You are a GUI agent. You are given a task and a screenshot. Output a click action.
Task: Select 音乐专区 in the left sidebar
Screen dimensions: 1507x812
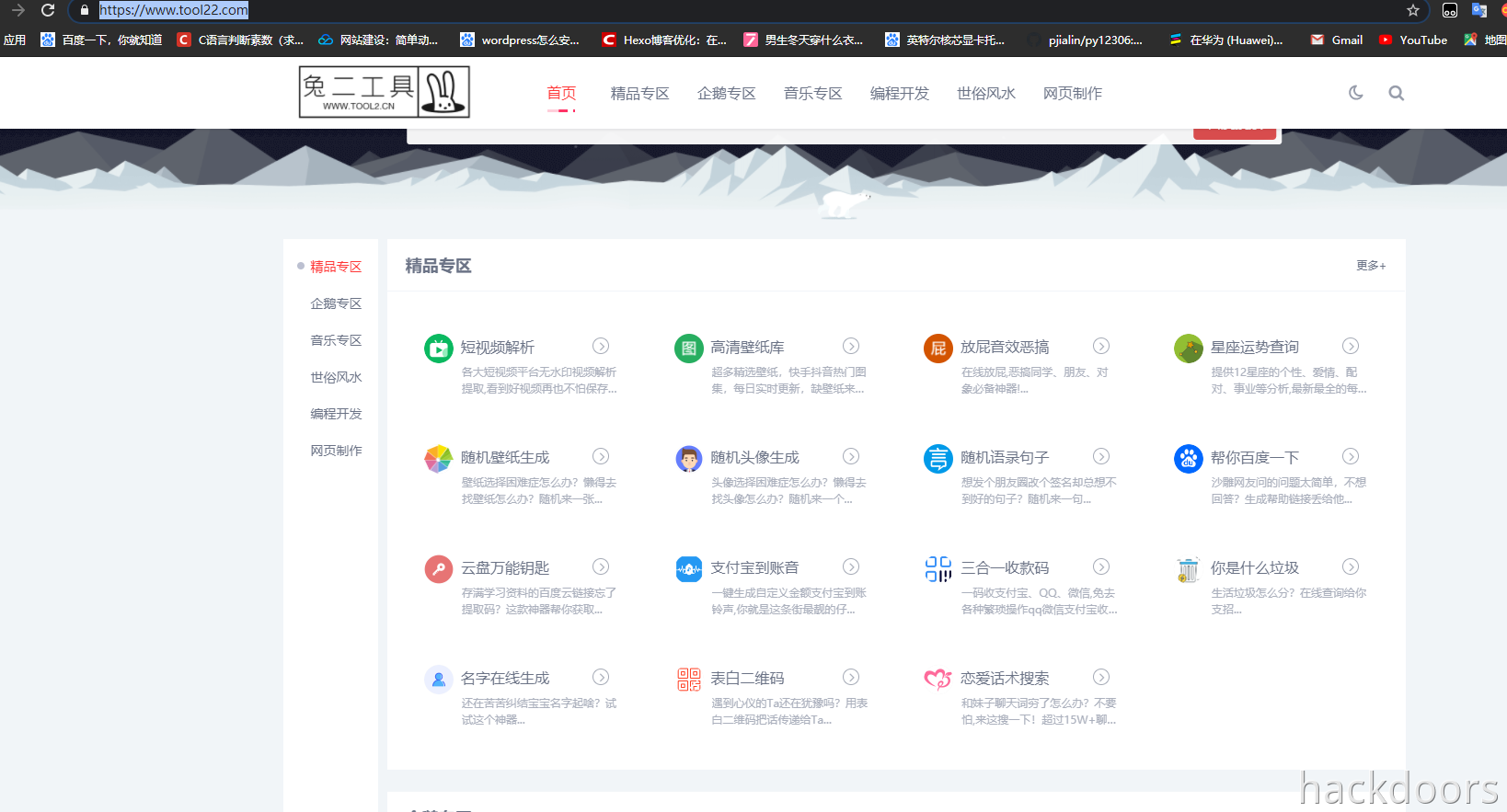coord(336,340)
